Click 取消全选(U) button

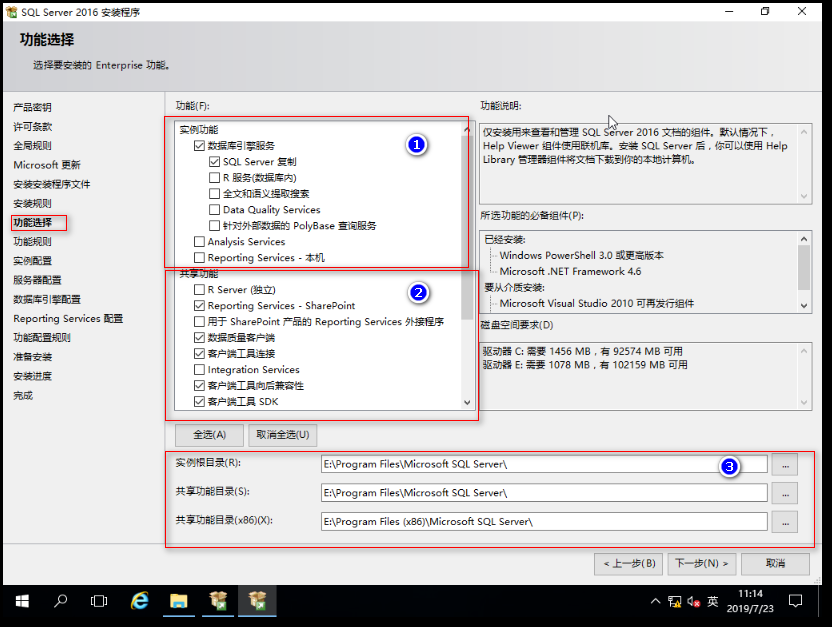(x=283, y=435)
